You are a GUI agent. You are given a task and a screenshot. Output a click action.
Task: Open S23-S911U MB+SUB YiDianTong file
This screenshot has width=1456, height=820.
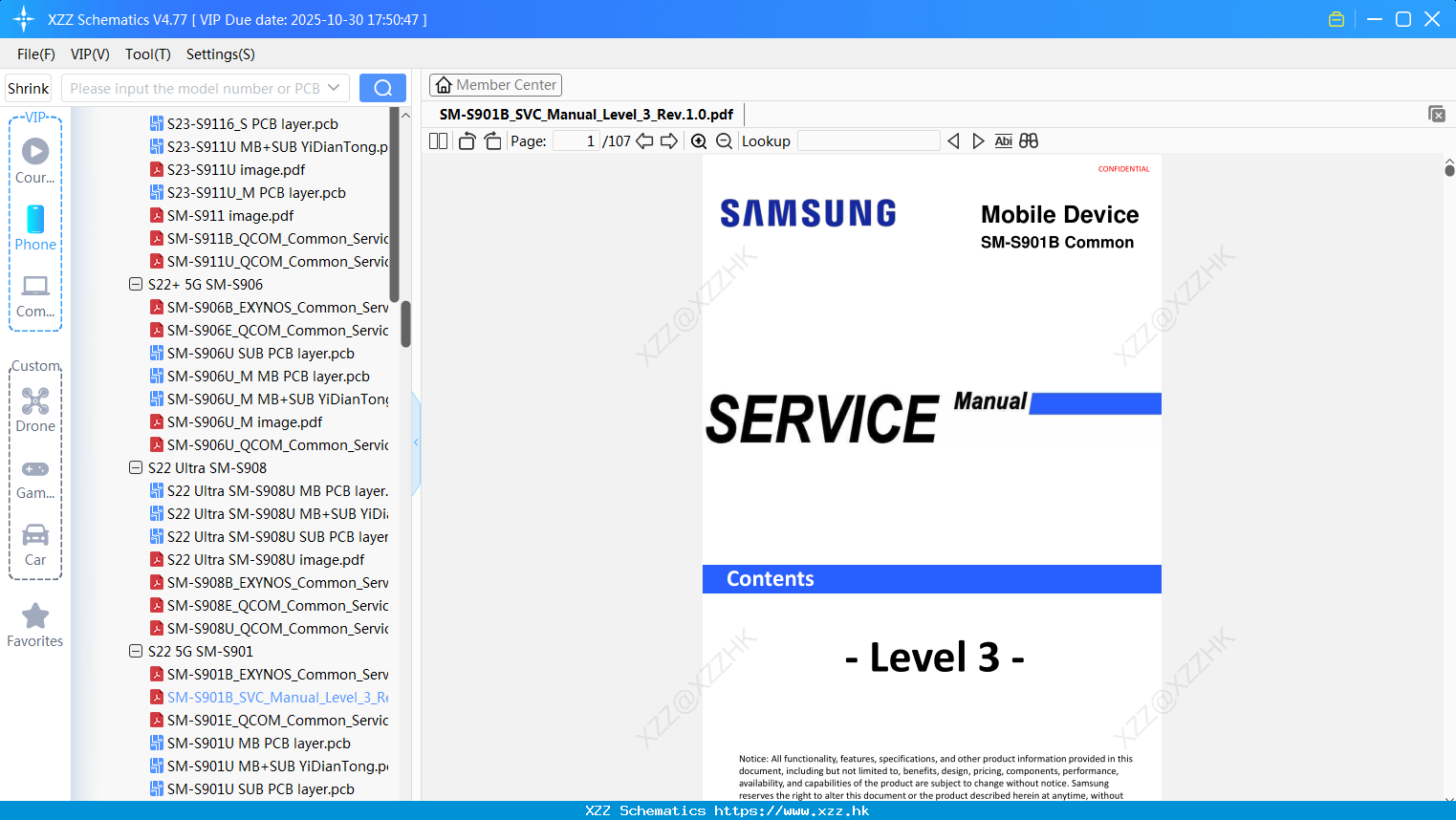269,146
